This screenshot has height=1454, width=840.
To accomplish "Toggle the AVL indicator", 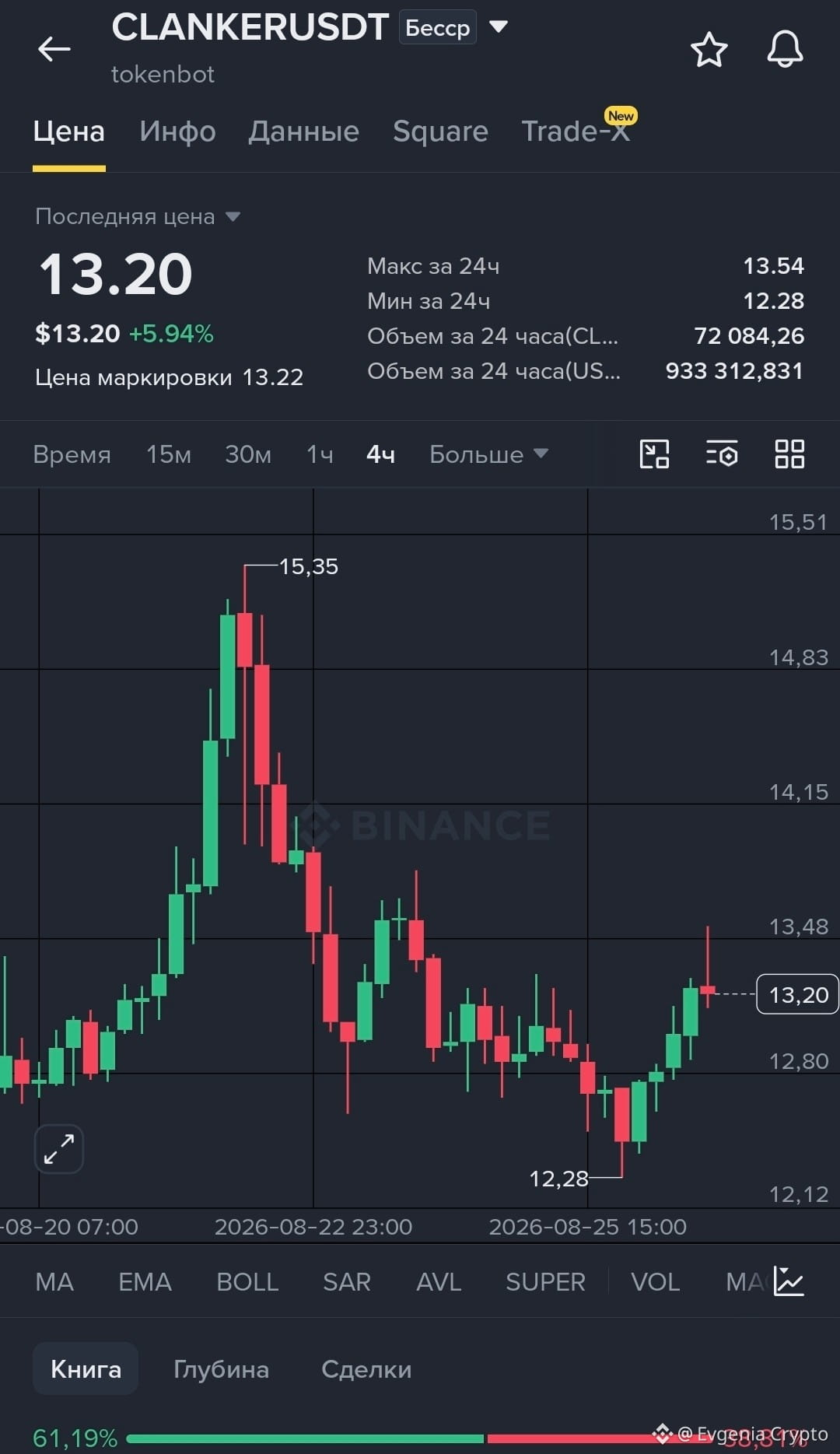I will 439,1281.
